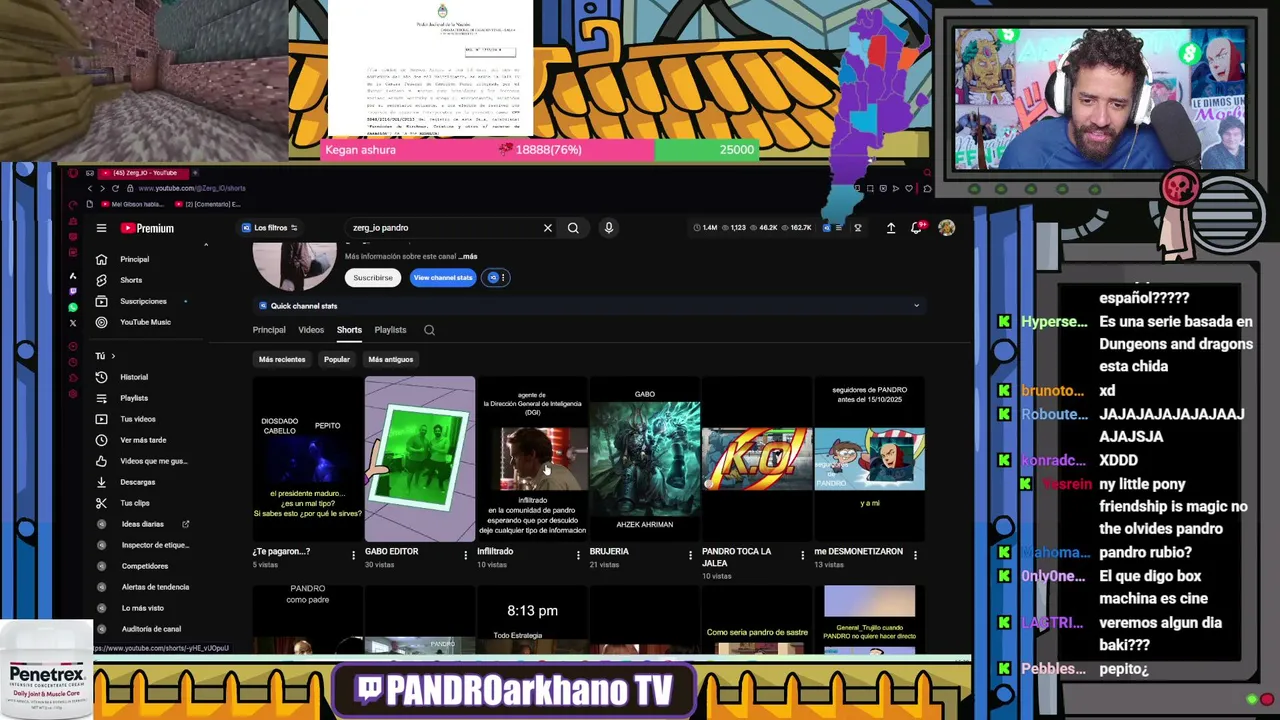The height and width of the screenshot is (720, 1280).
Task: Expand the Tú section chevron
Action: pyautogui.click(x=113, y=356)
